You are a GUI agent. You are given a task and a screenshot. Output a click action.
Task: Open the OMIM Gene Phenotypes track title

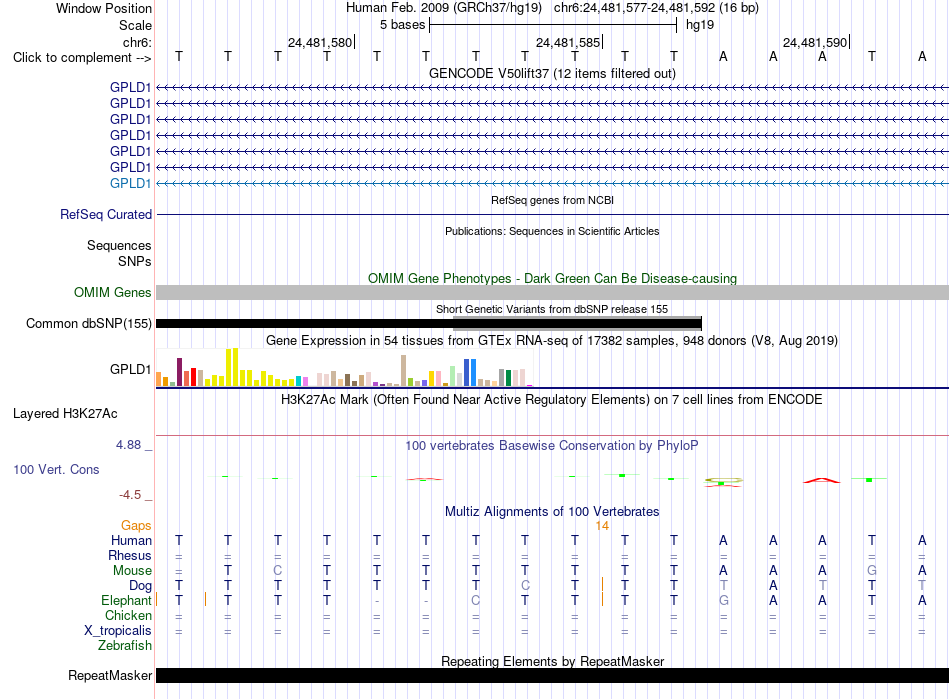click(x=552, y=279)
